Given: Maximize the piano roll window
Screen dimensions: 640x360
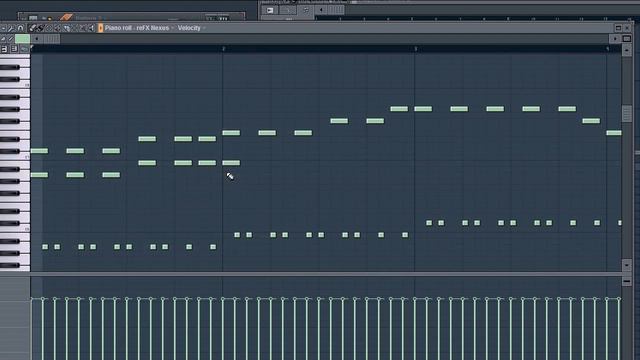Looking at the screenshot, I should point(618,28).
